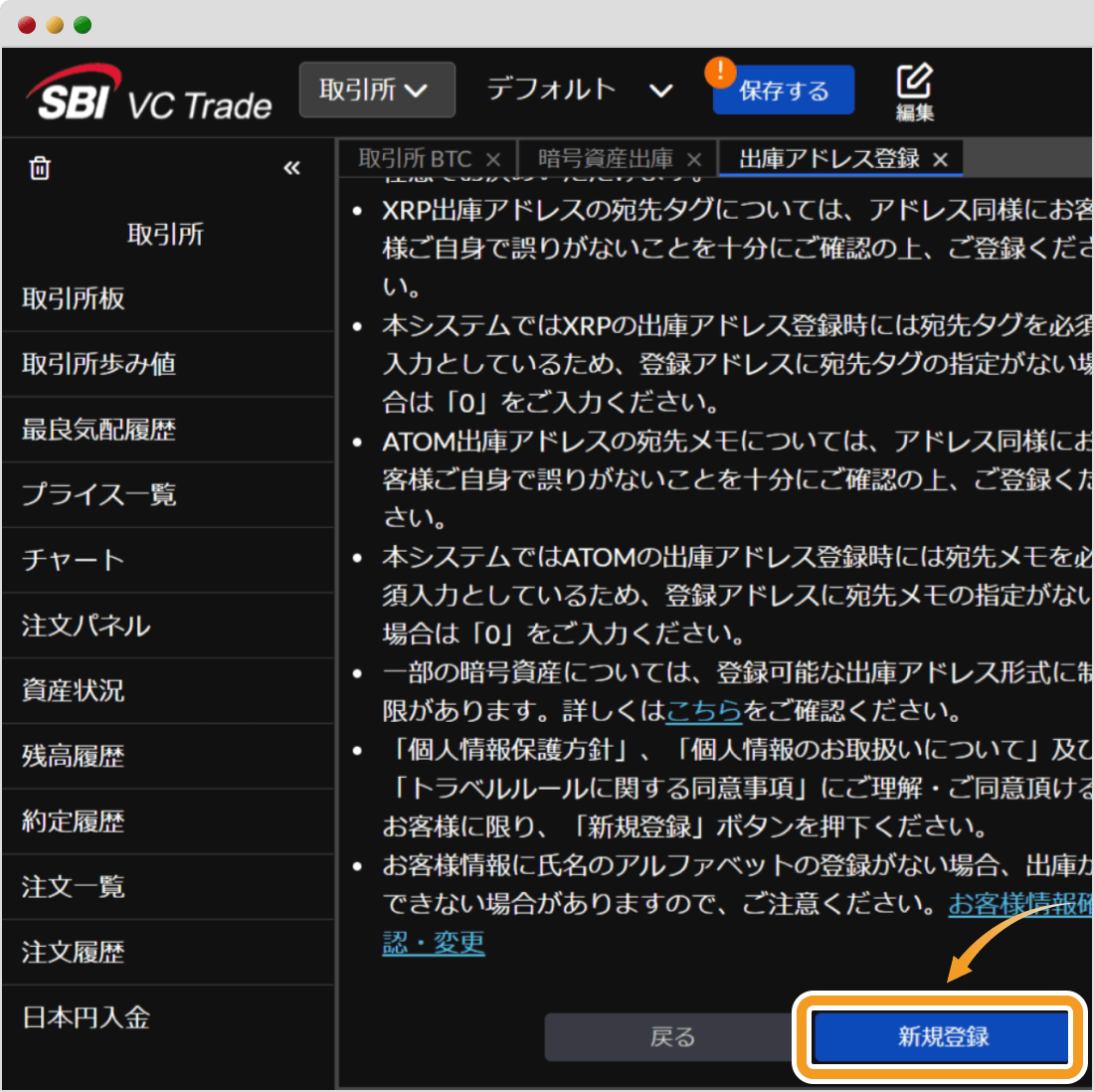Close the 暗号資産出庫 tab

[x=693, y=160]
